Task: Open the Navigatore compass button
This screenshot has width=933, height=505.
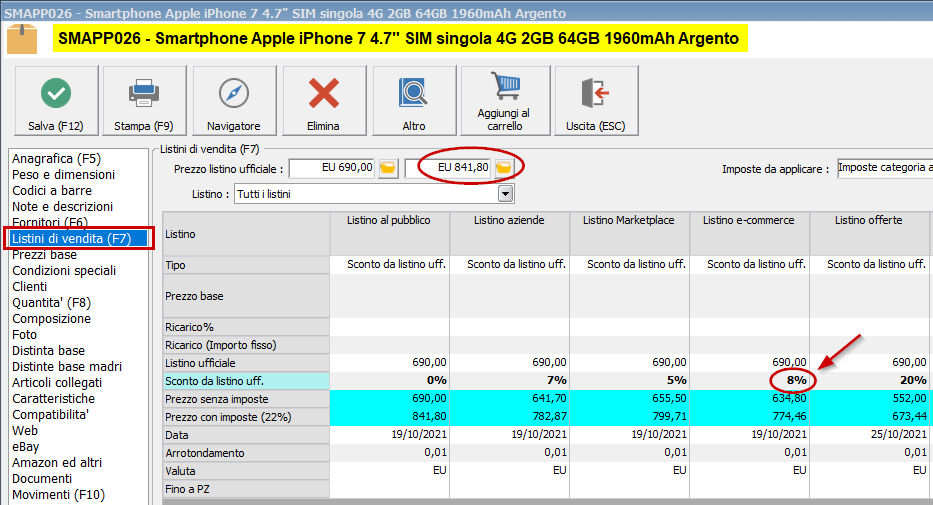Action: pos(234,101)
